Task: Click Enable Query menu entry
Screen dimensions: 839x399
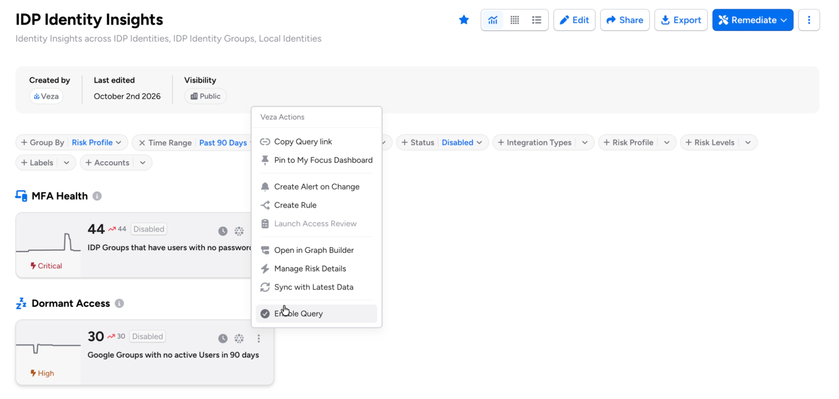Action: click(317, 313)
